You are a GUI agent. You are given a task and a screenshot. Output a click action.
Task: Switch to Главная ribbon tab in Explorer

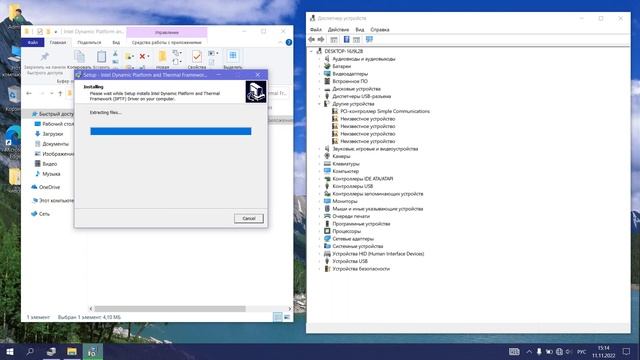[58, 42]
